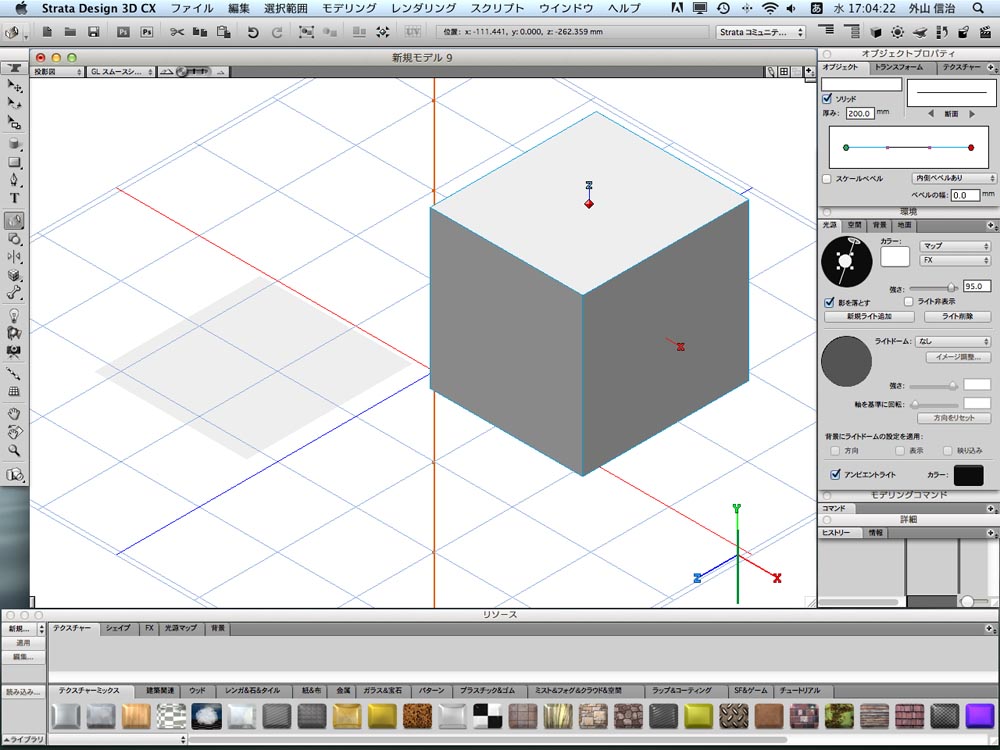Check the 映り込み checkbox
Viewport: 1000px width, 750px height.
(x=948, y=451)
